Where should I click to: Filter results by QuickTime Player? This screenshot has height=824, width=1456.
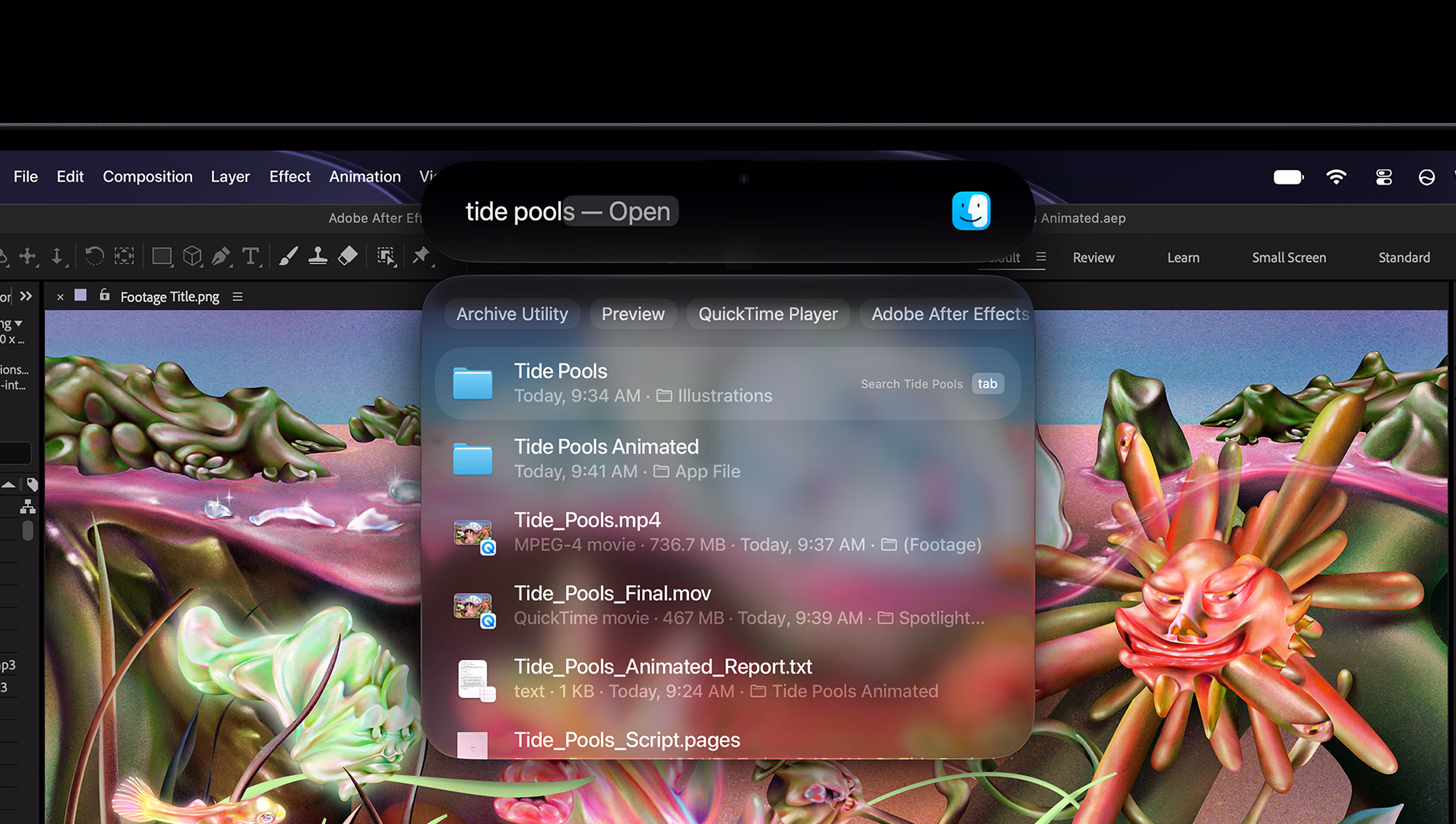click(x=768, y=314)
